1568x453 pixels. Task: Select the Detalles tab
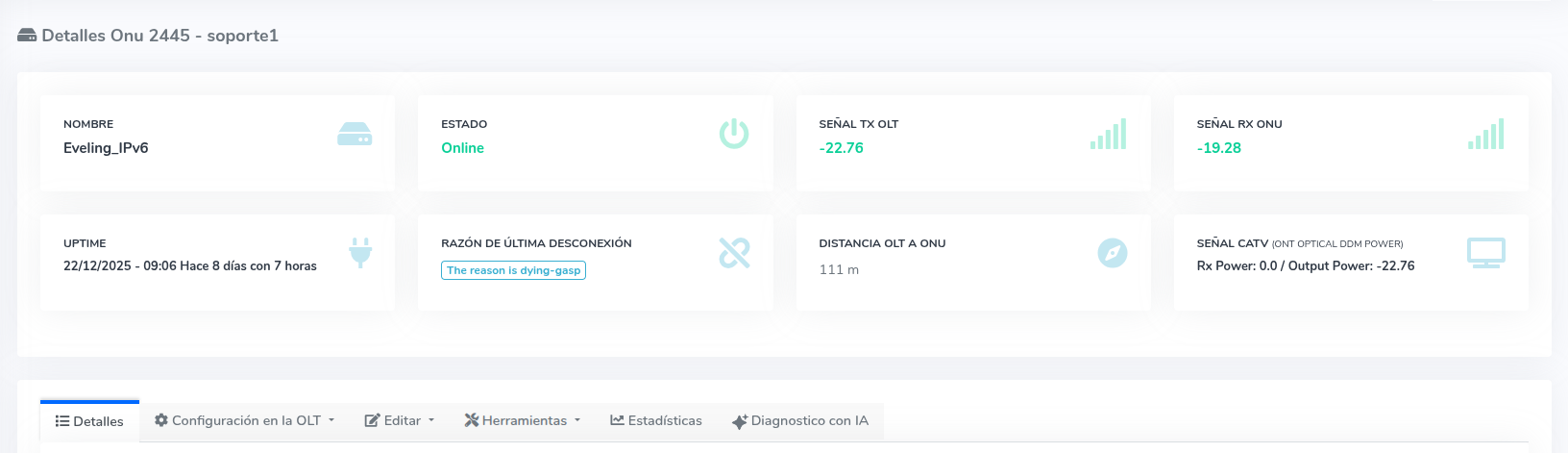tap(89, 421)
